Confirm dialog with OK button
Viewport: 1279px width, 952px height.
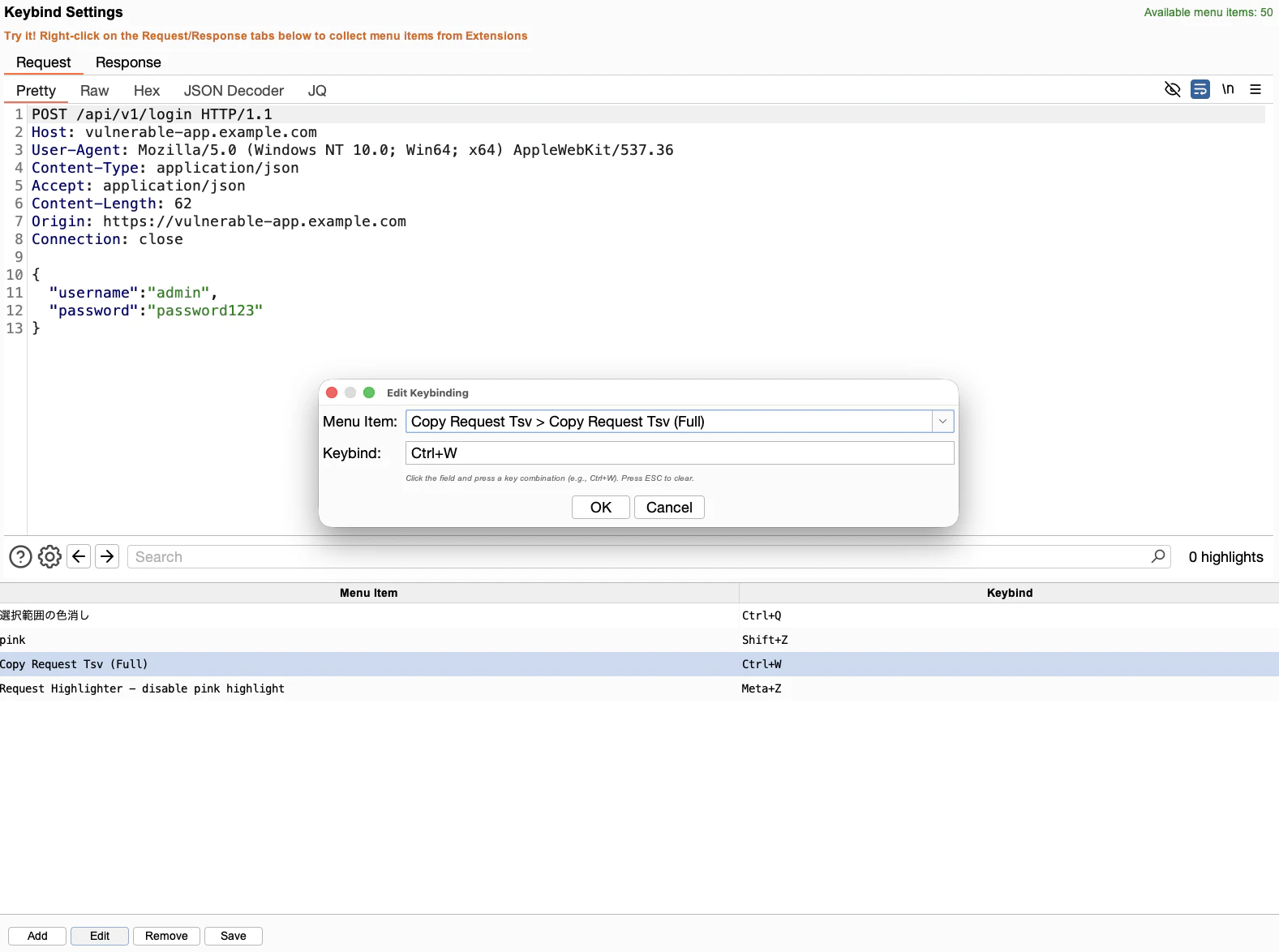(x=601, y=508)
